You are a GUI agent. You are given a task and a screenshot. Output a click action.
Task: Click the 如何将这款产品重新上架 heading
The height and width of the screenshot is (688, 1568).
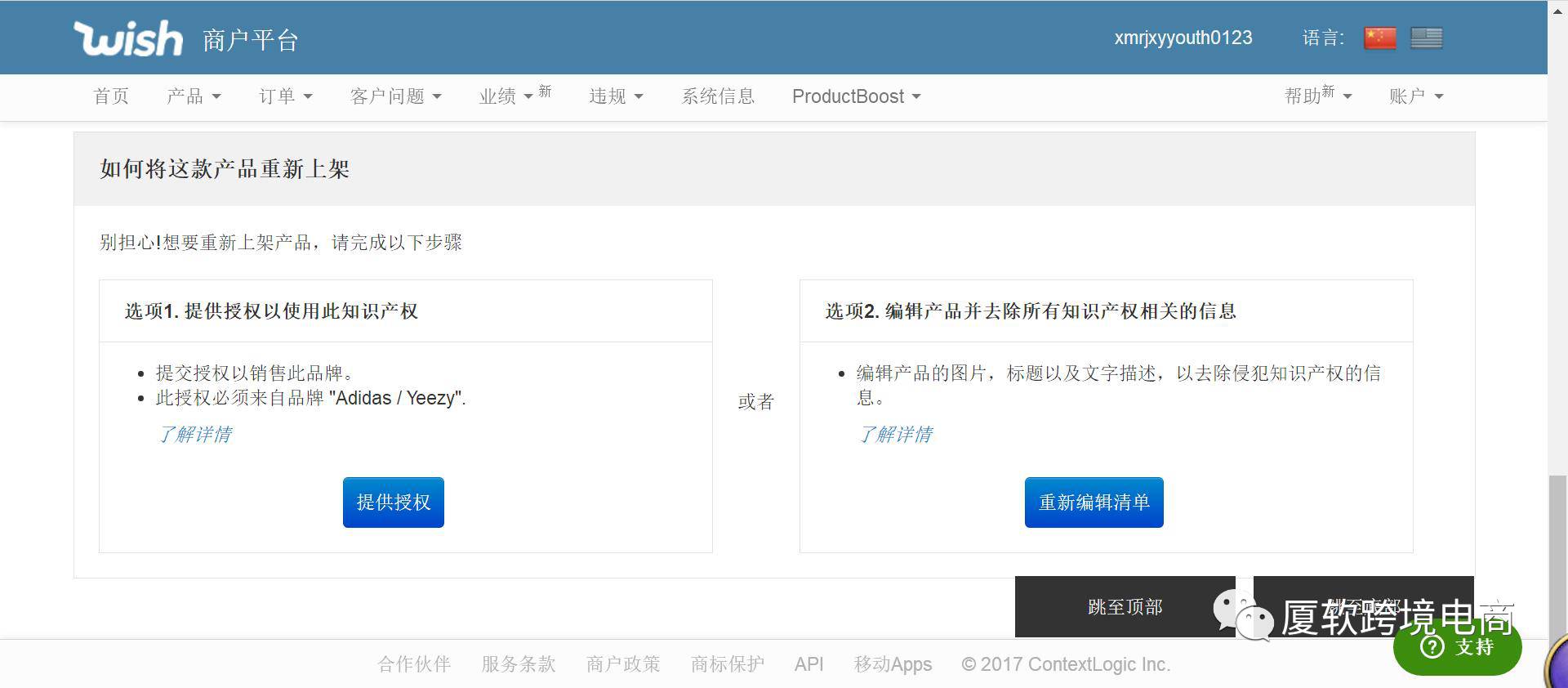(225, 169)
